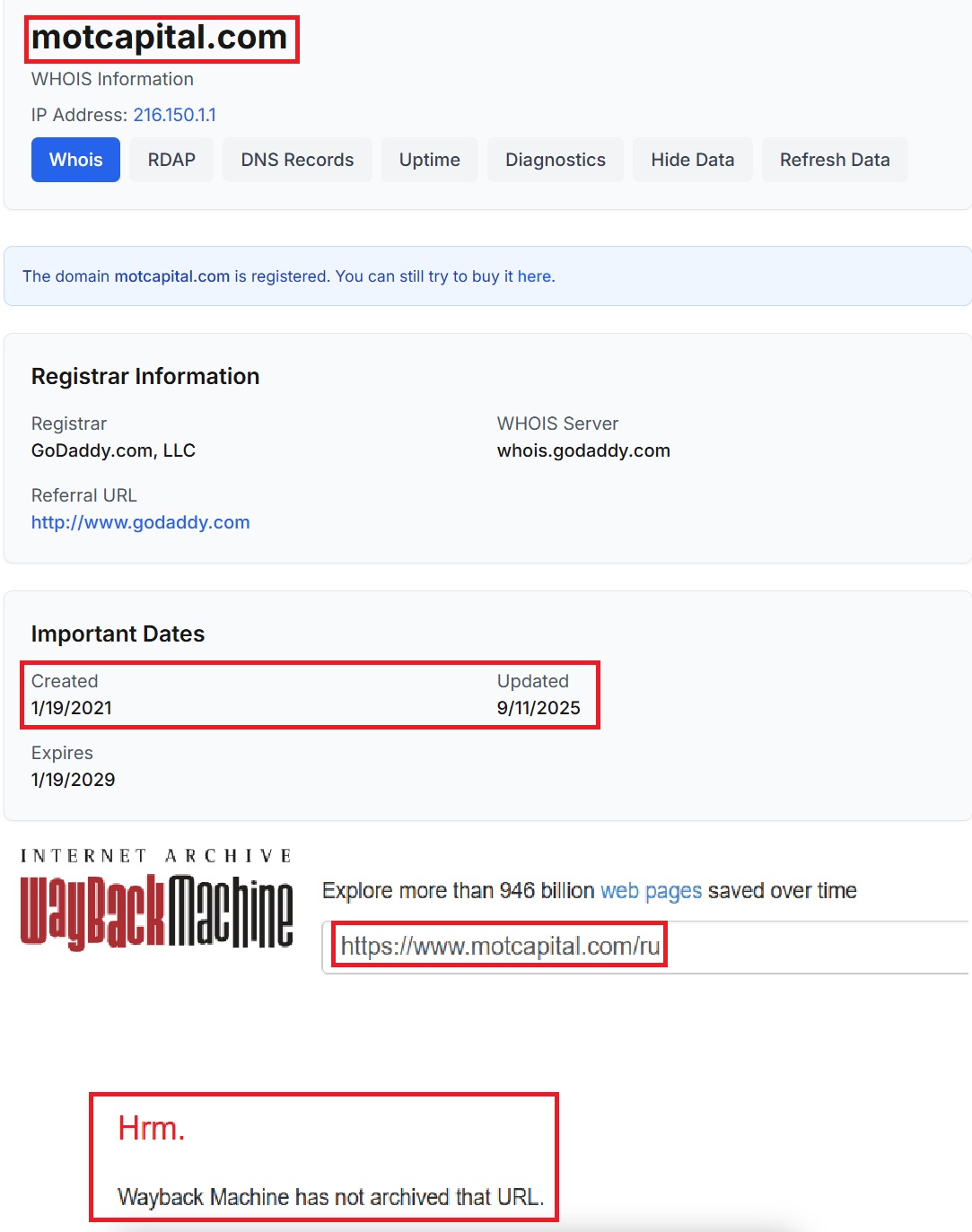Click the GoDaddy.com, LLC registrar name

pyautogui.click(x=113, y=450)
